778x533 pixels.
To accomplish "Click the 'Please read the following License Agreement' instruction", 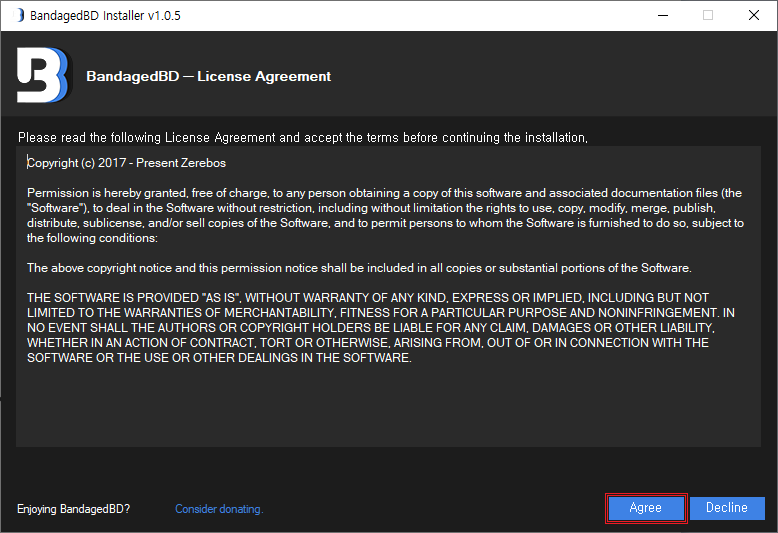I will pyautogui.click(x=303, y=137).
